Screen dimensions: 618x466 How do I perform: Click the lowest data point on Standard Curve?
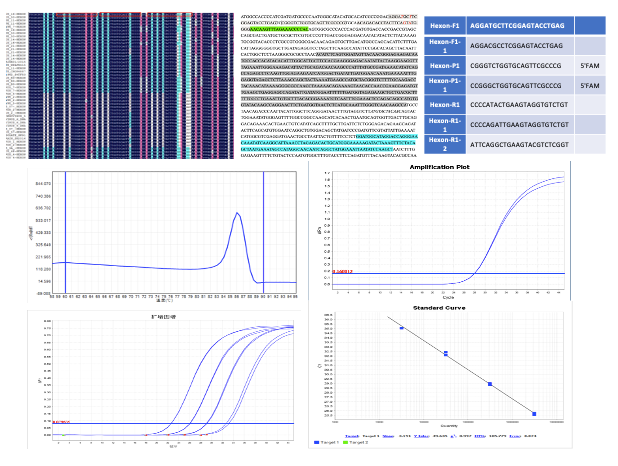(534, 413)
